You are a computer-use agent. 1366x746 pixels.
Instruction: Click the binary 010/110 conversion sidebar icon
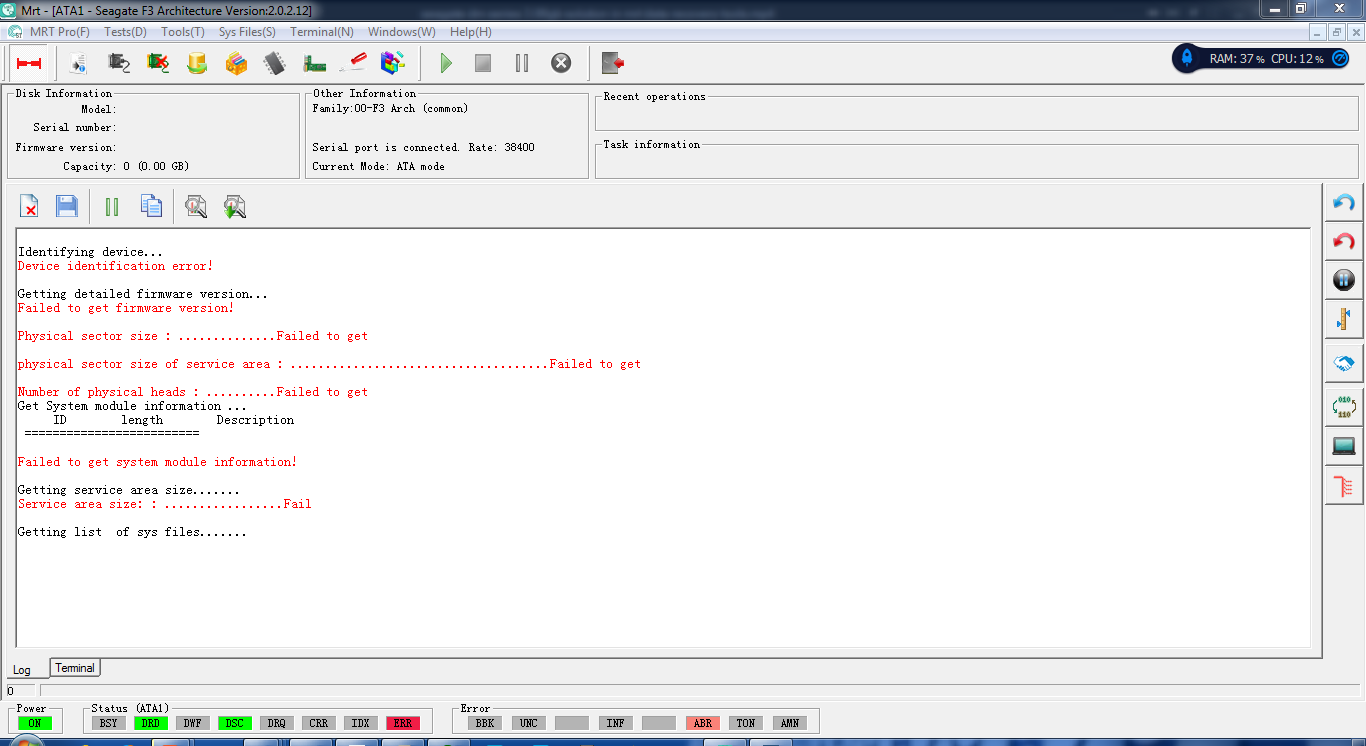(1344, 406)
